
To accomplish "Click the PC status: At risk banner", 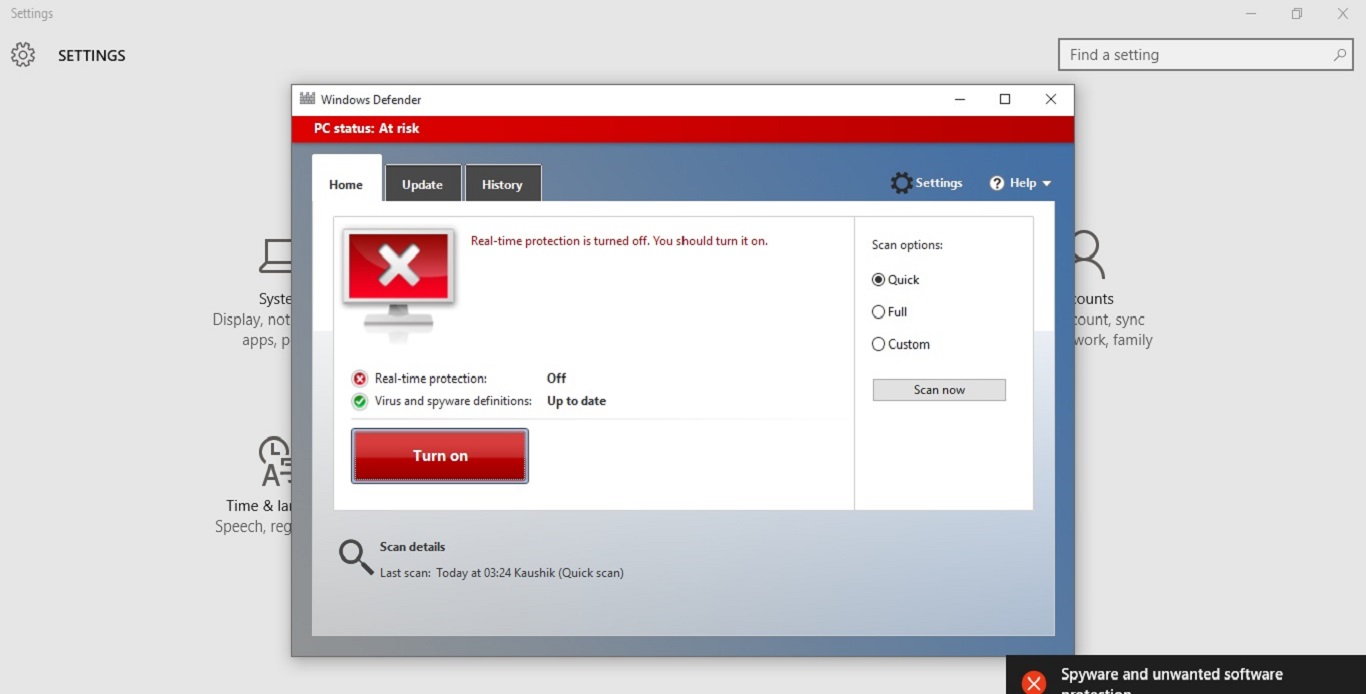I will [683, 129].
